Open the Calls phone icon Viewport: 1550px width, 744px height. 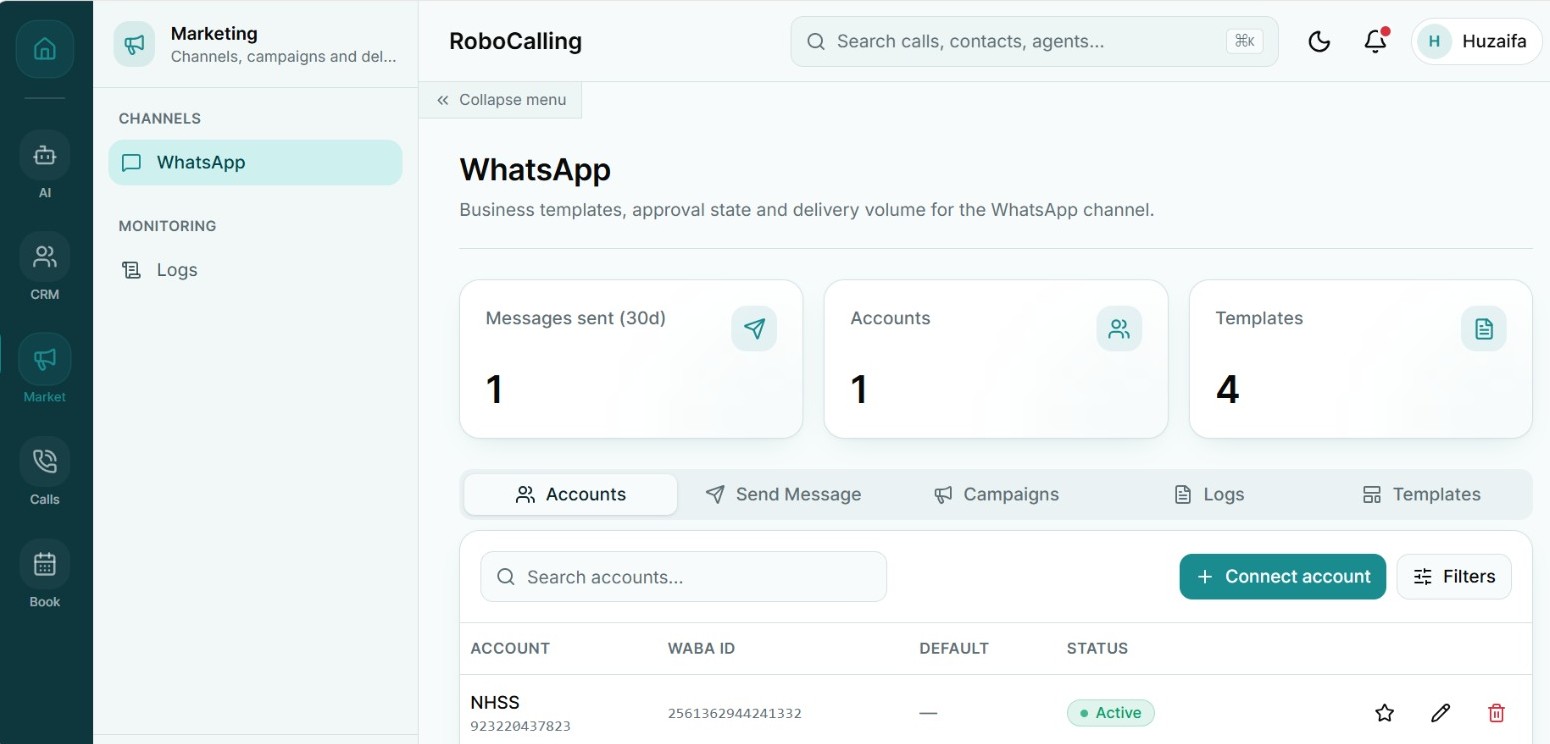pos(45,462)
